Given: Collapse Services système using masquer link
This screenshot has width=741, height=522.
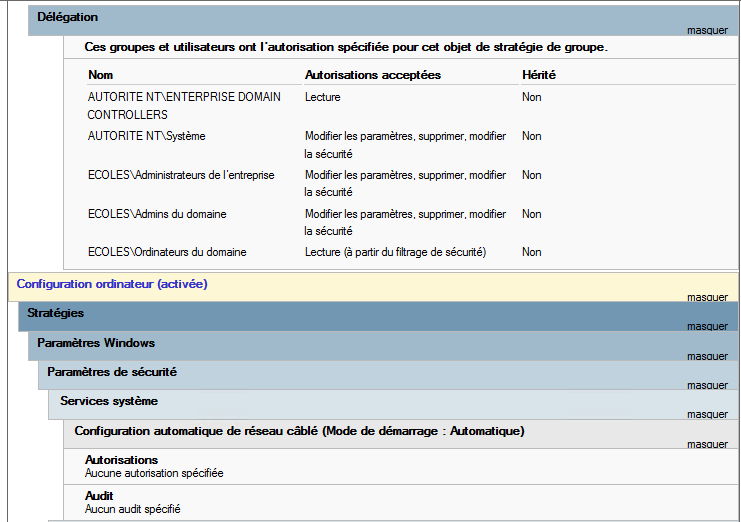Looking at the screenshot, I should [x=707, y=414].
